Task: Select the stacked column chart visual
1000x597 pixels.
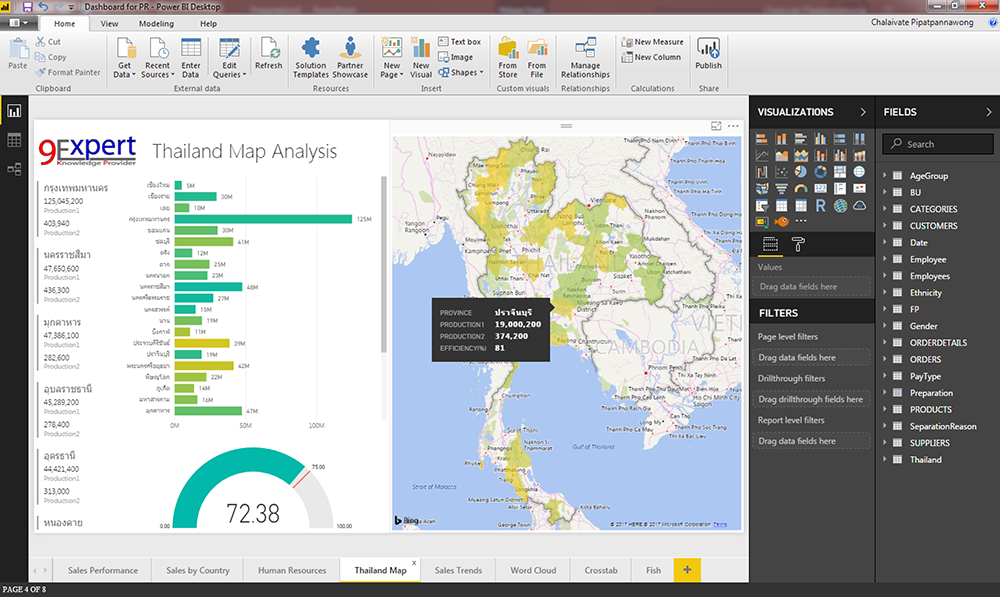Action: 781,138
